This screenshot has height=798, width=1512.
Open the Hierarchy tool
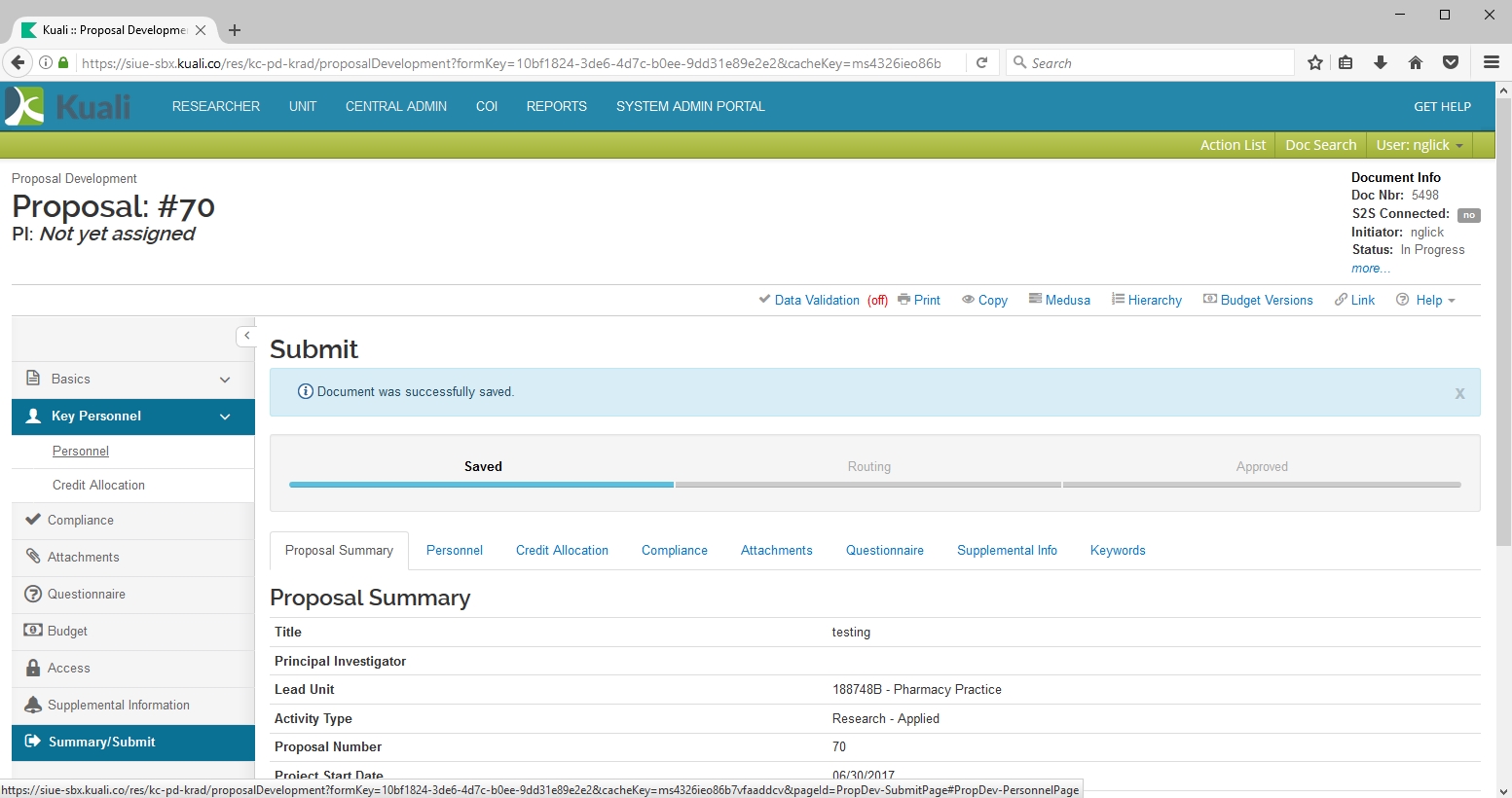pyautogui.click(x=1147, y=300)
